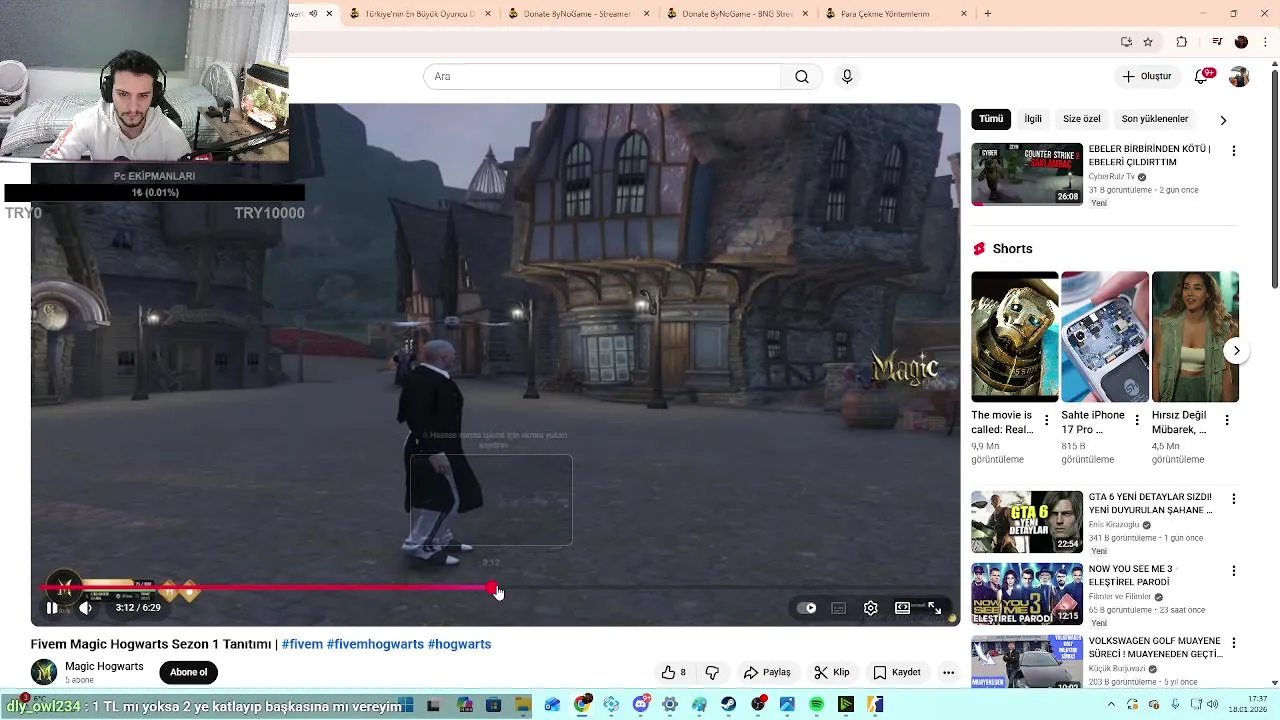Click the Oluştur create button
This screenshot has height=720, width=1280.
[x=1147, y=76]
